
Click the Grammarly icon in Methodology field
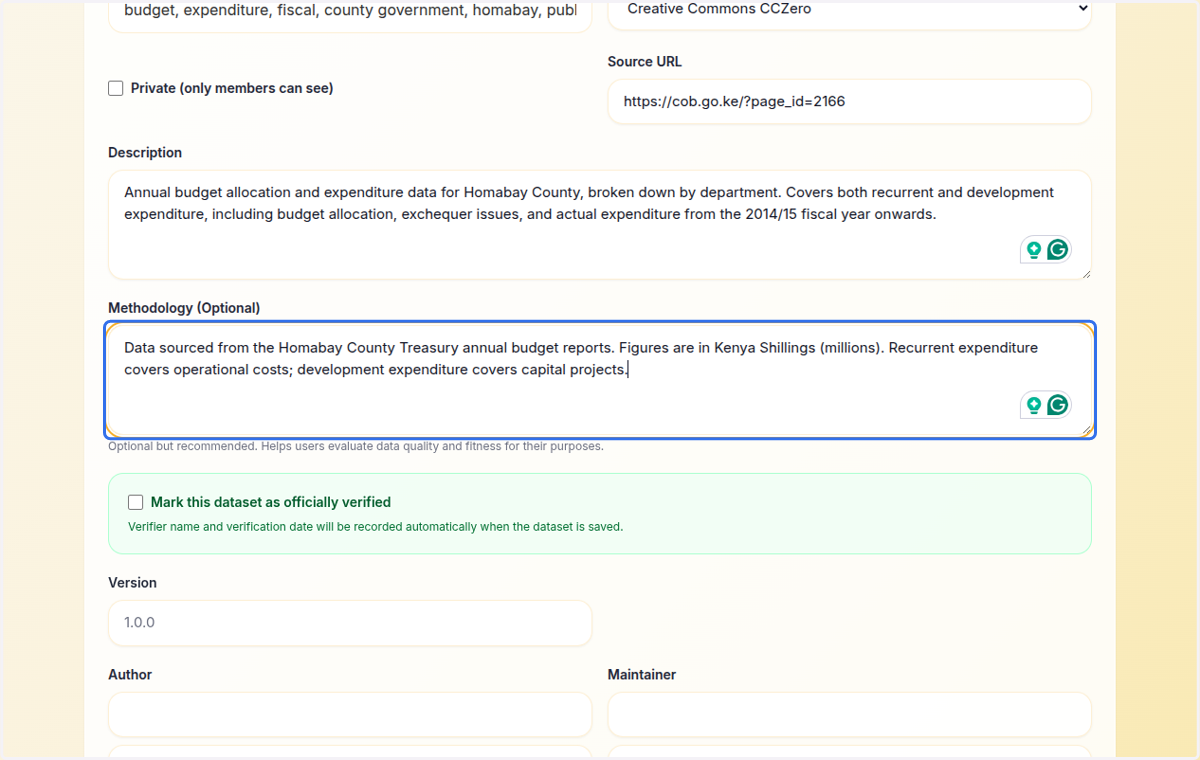point(1058,405)
